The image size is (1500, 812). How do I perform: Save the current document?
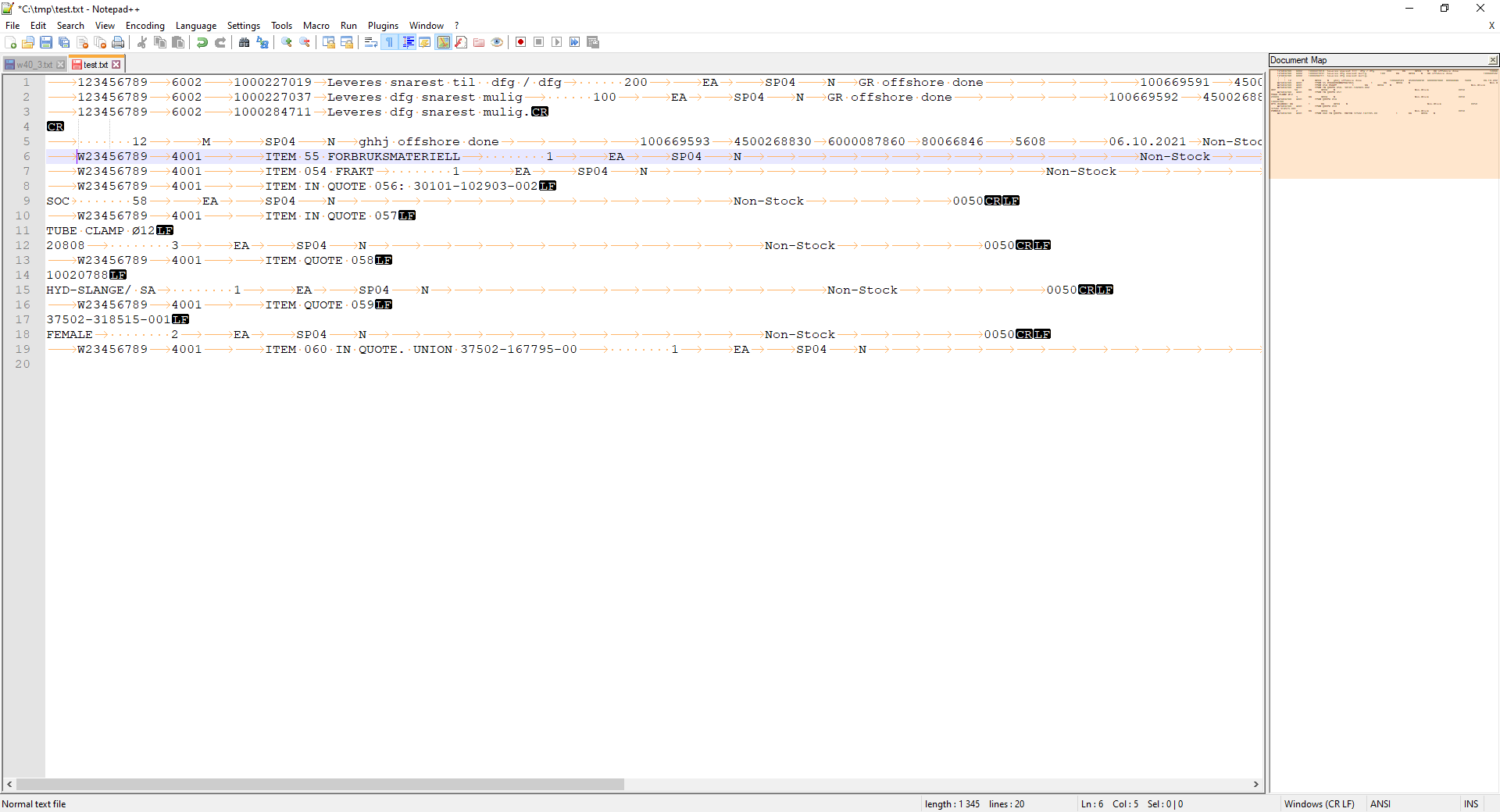click(45, 42)
